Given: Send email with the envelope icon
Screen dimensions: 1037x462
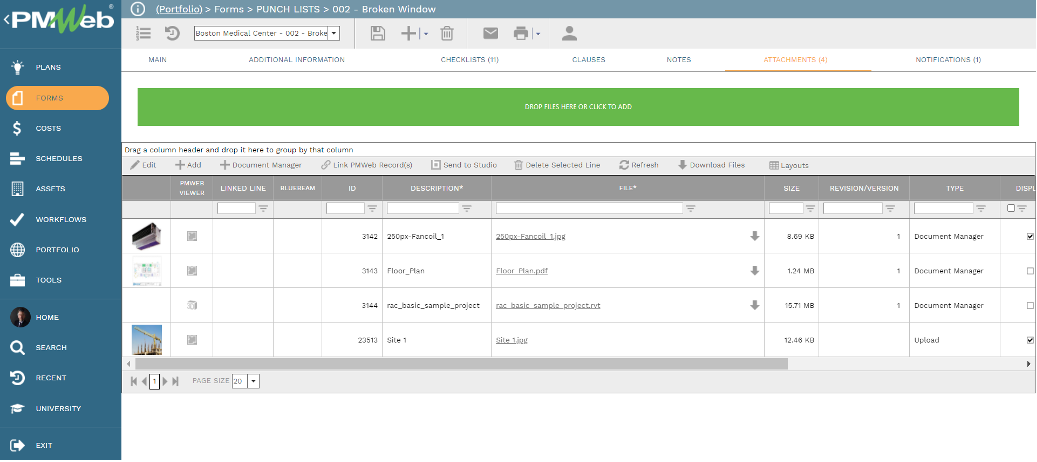Looking at the screenshot, I should point(490,33).
